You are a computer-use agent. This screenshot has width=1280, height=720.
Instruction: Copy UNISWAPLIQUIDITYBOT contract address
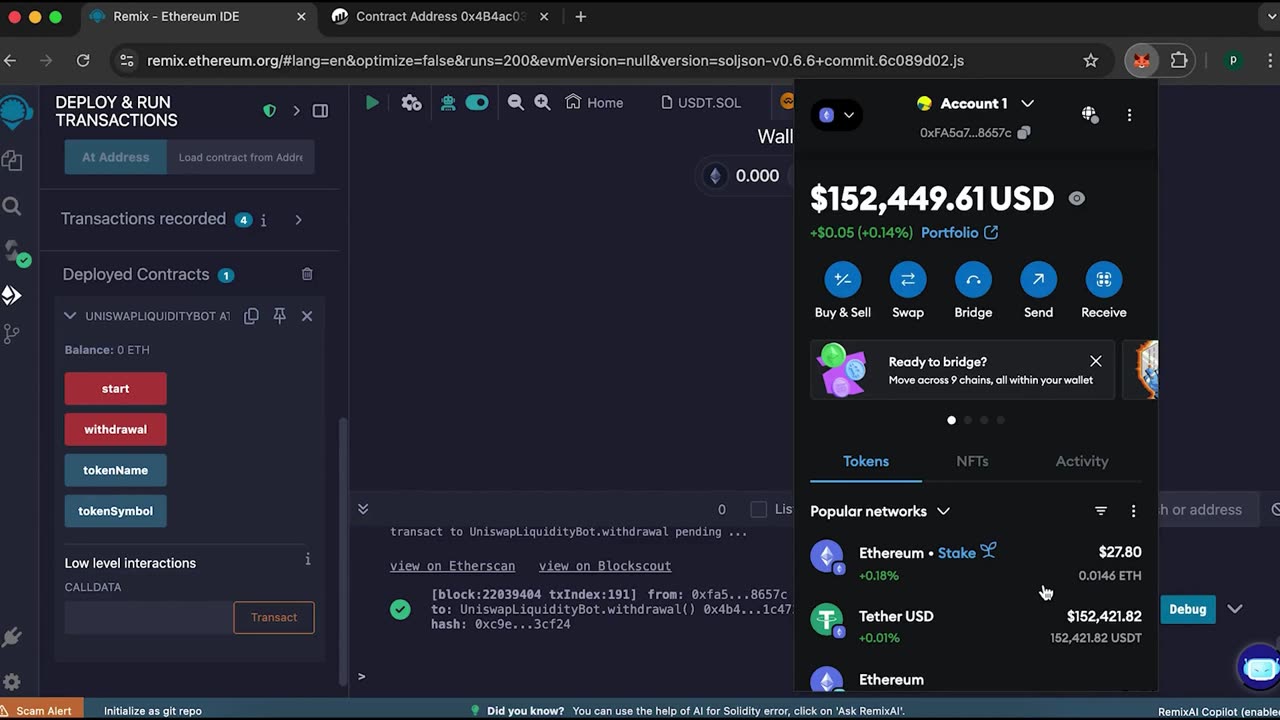[x=251, y=316]
